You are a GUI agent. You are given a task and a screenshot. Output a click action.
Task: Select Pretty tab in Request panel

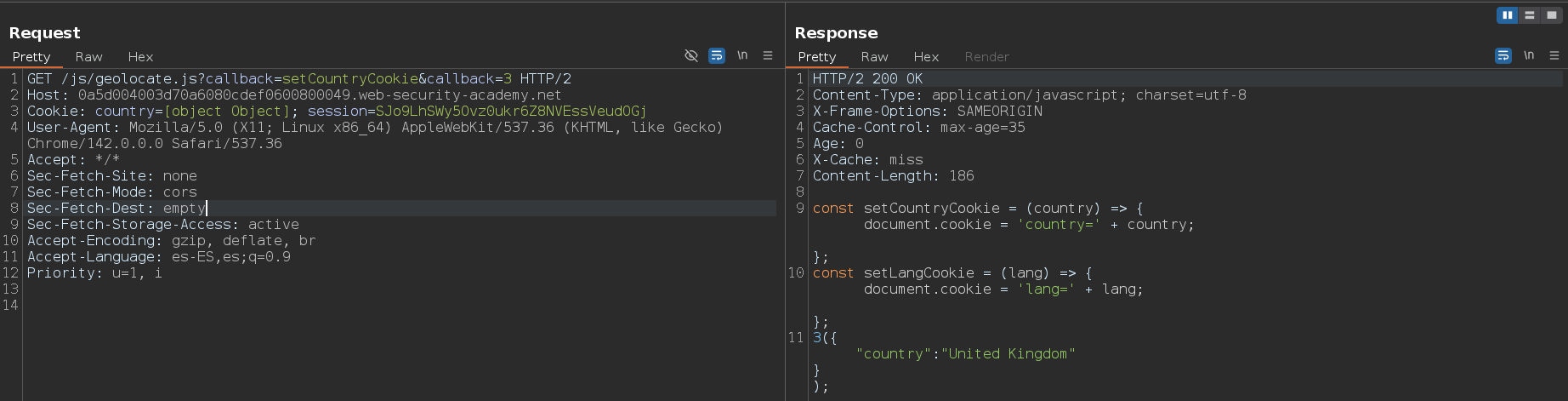31,57
